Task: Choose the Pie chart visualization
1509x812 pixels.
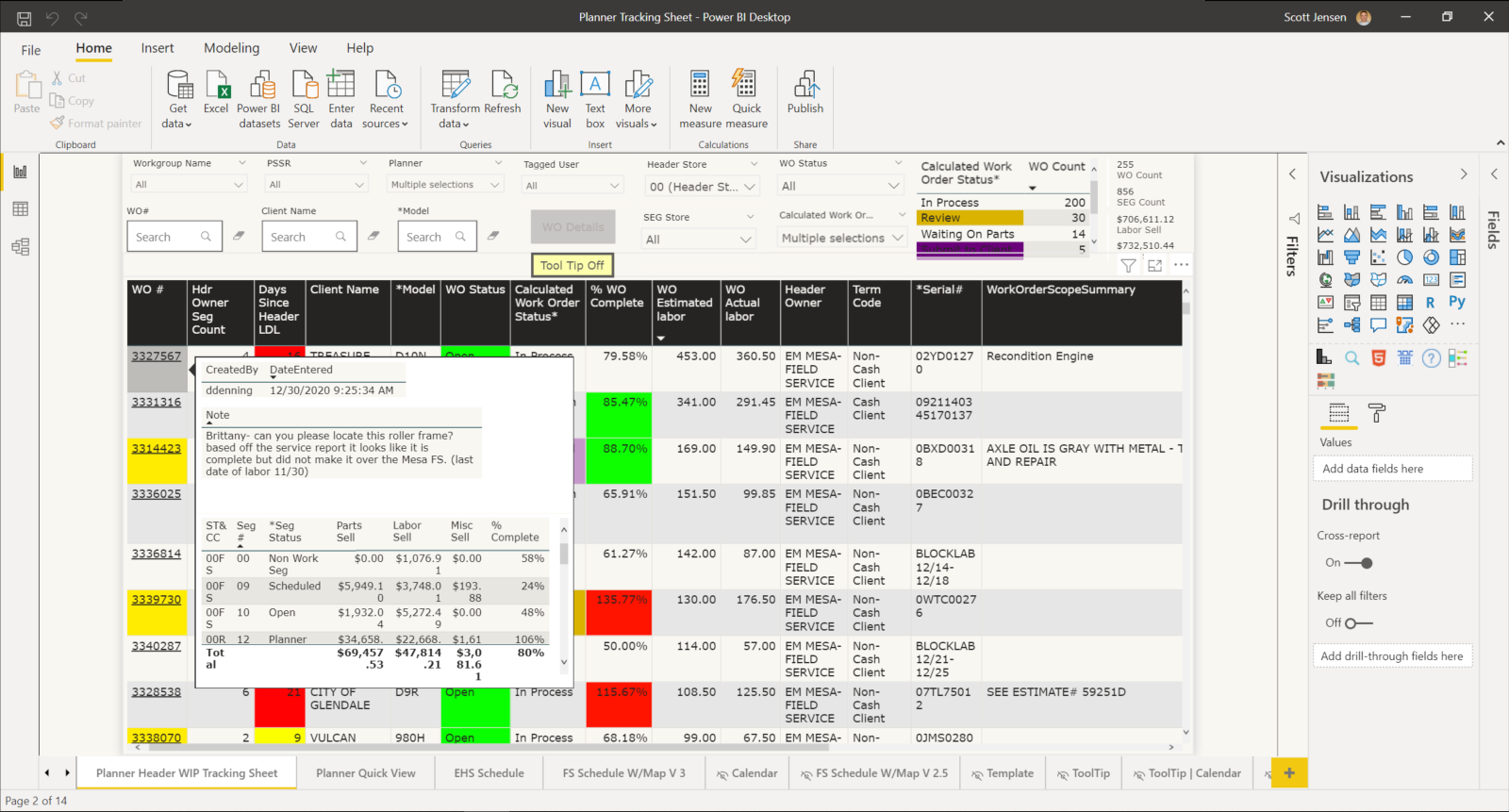Action: tap(1404, 257)
